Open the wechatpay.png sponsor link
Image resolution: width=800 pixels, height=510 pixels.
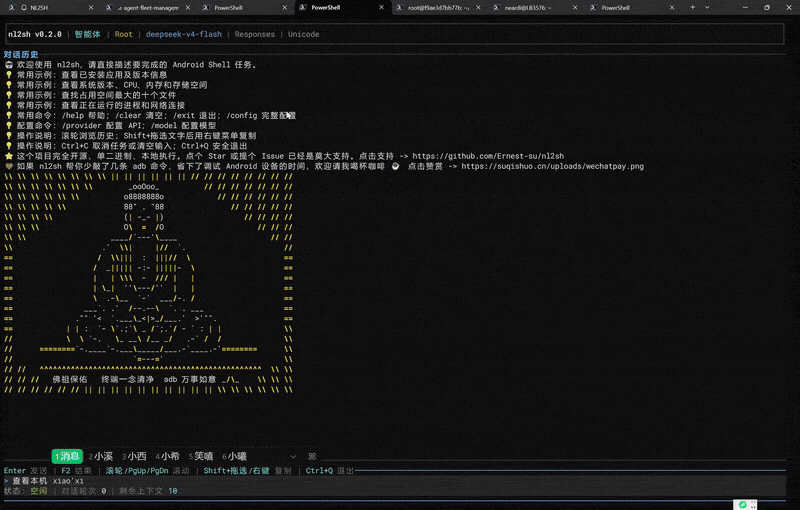click(x=553, y=166)
